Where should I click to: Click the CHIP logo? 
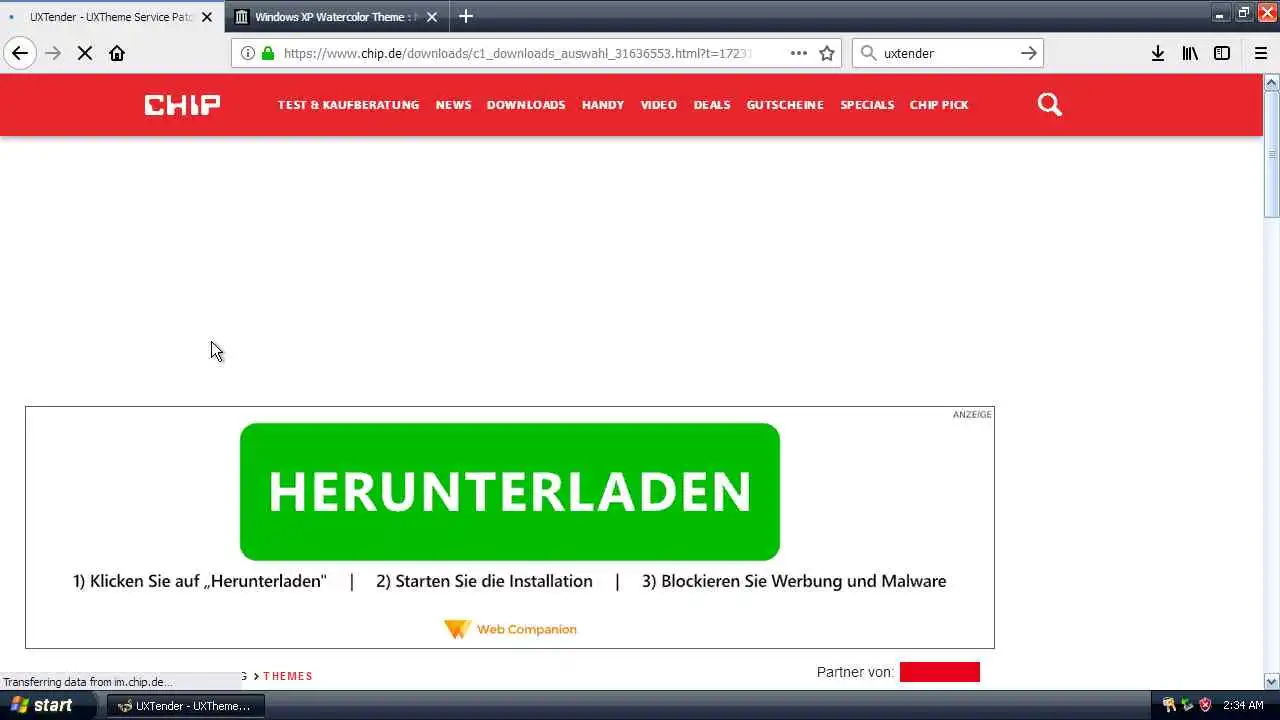click(182, 105)
